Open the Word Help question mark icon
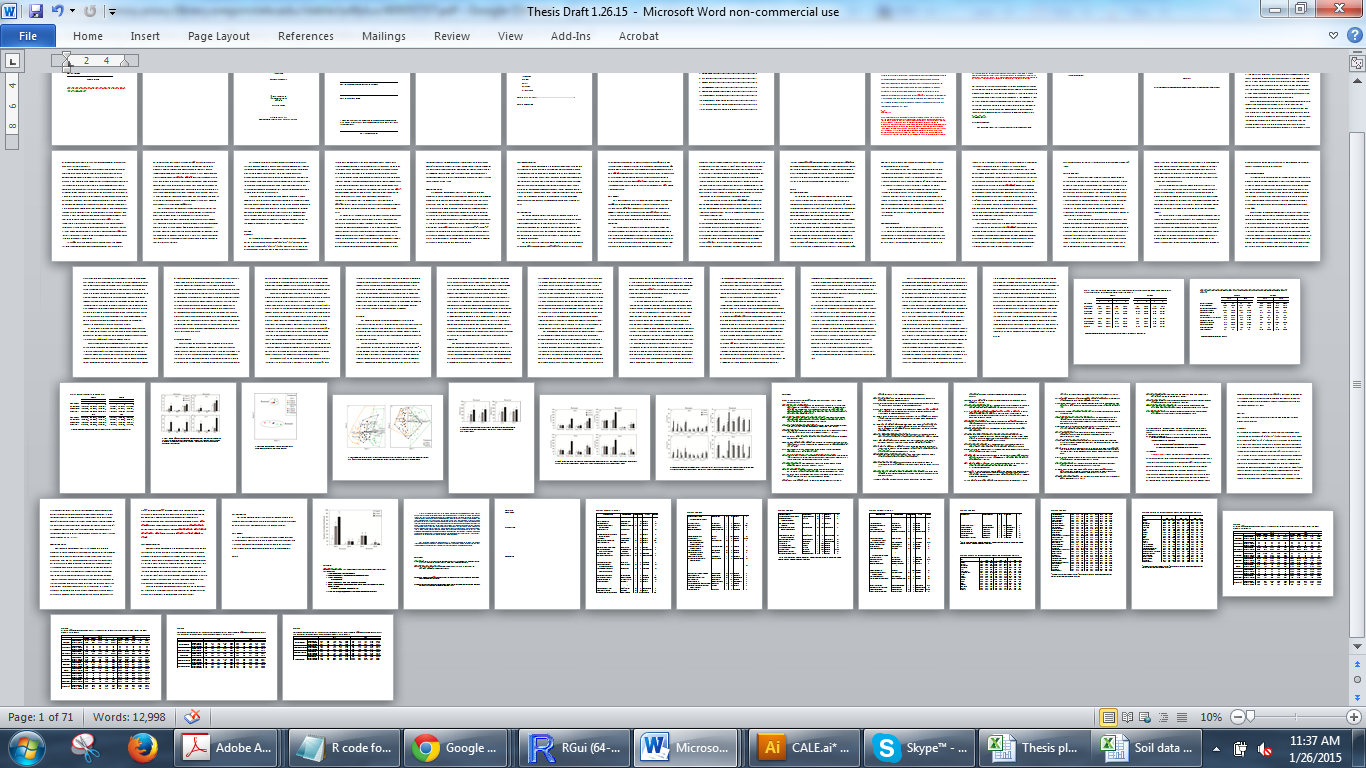Image resolution: width=1366 pixels, height=768 pixels. tap(1355, 36)
